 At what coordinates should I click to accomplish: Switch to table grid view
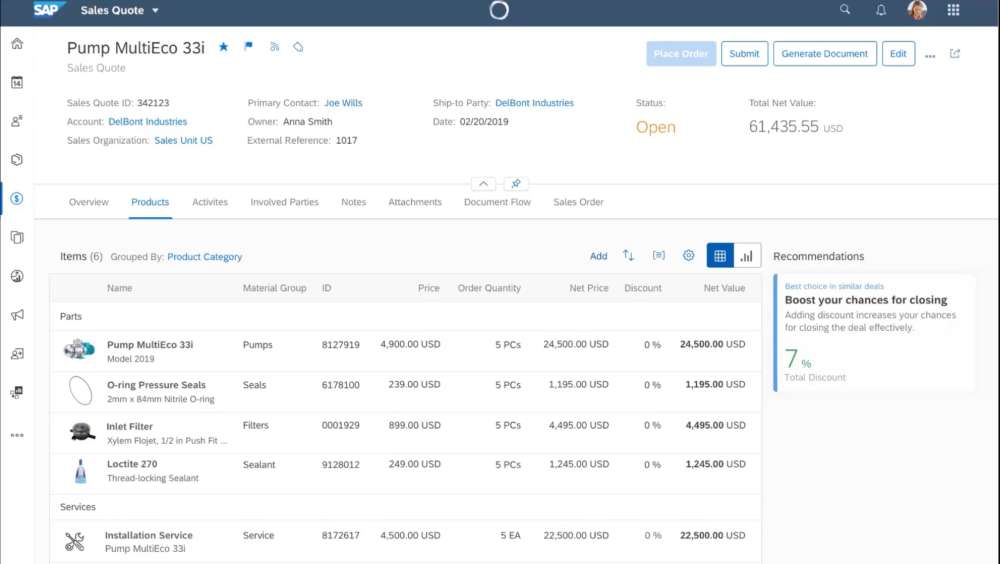point(720,256)
